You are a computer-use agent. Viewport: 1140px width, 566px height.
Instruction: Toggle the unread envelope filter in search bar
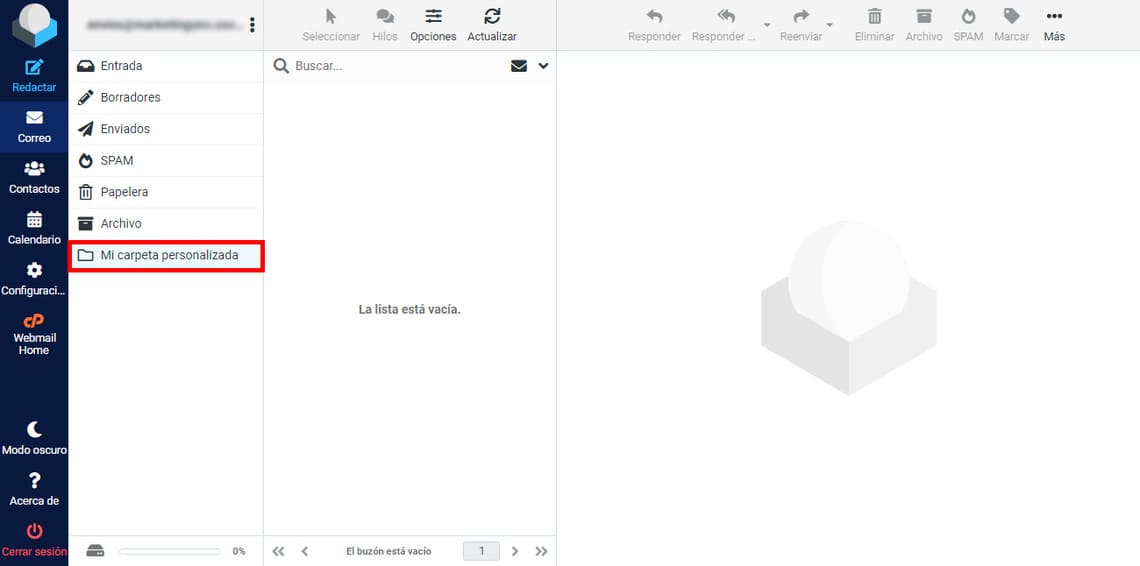tap(519, 66)
